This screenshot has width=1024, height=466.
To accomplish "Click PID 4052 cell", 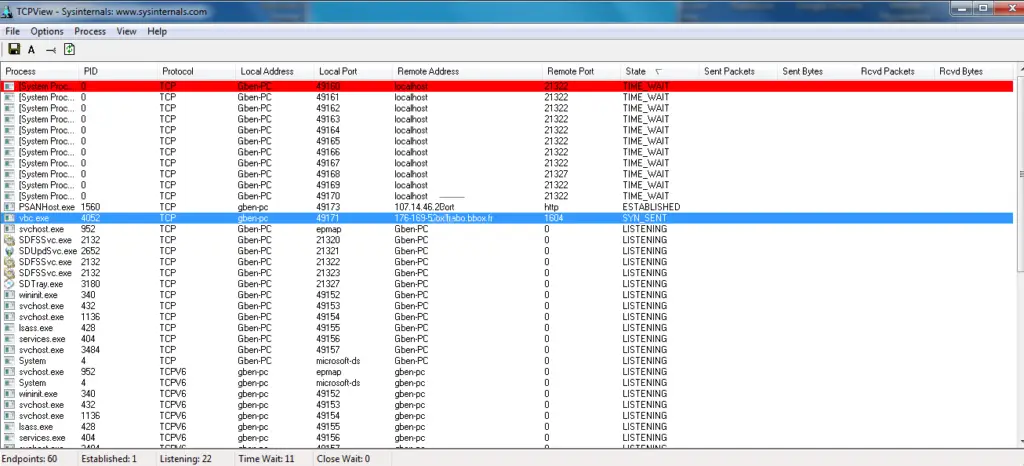I will (x=90, y=218).
